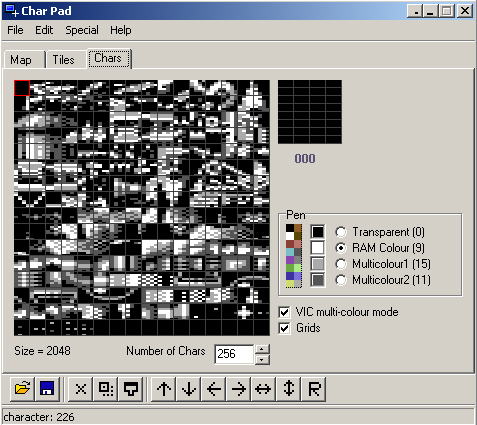Click the shift up arrow icon
The image size is (477, 425).
click(x=164, y=389)
